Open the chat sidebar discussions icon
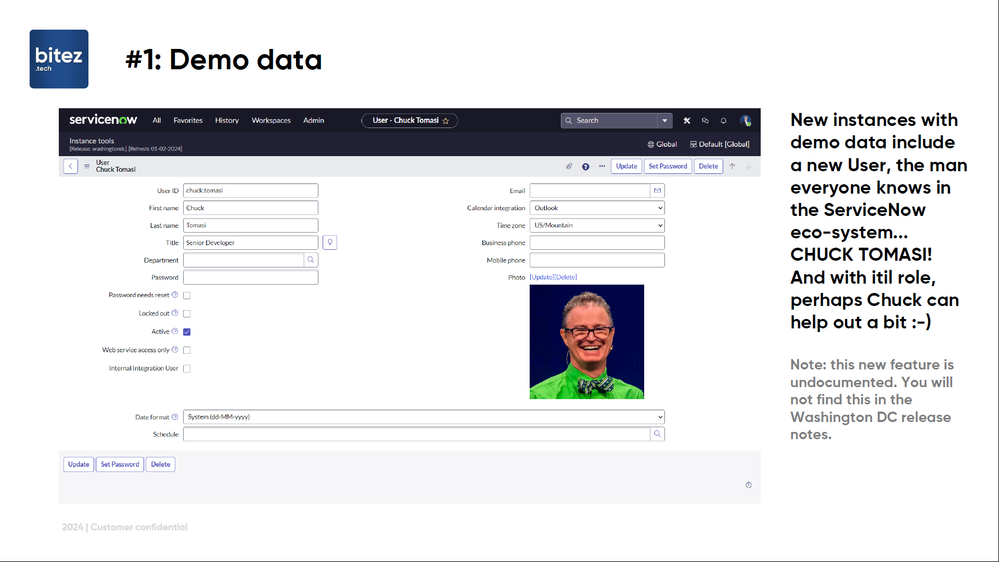Viewport: 999px width, 562px height. pos(705,120)
